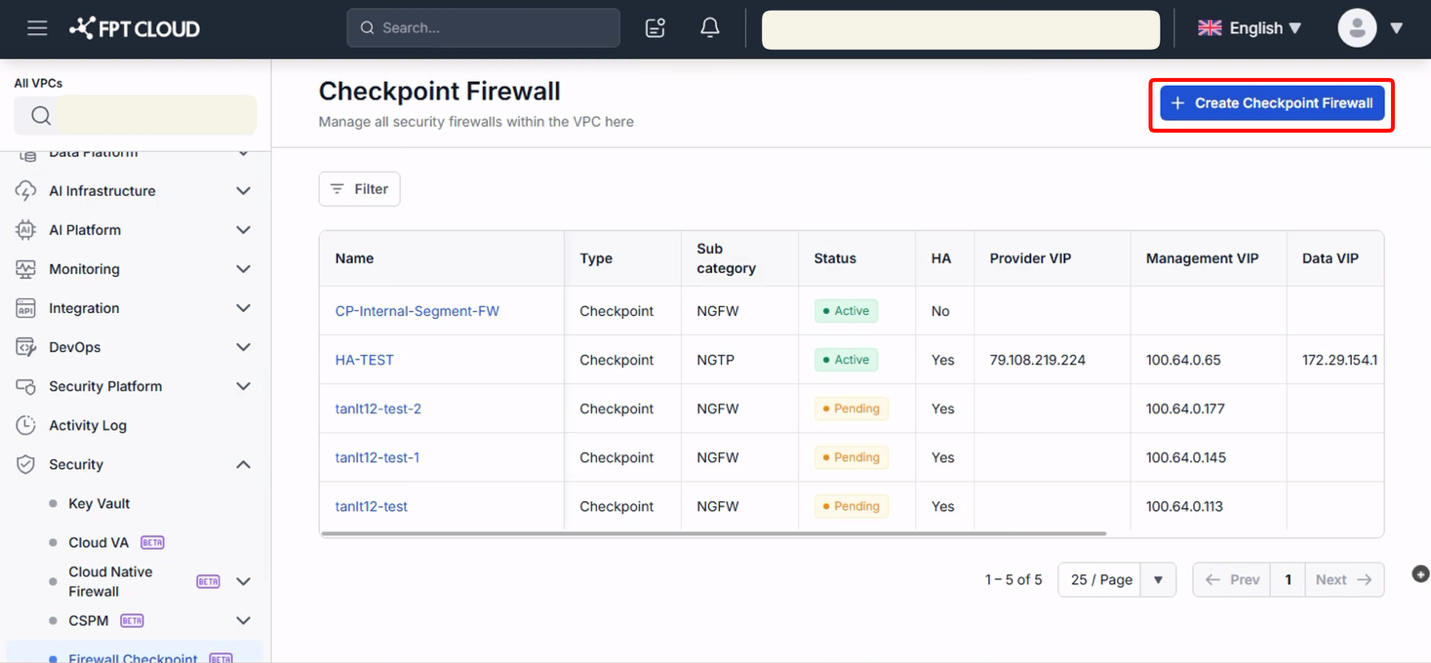Click the floating plus circle icon
Screen dimensions: 1431x663
pos(1420,574)
